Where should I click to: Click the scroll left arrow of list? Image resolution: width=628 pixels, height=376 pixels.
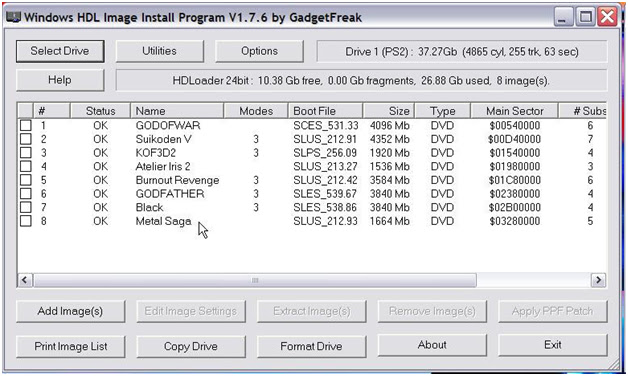25,280
